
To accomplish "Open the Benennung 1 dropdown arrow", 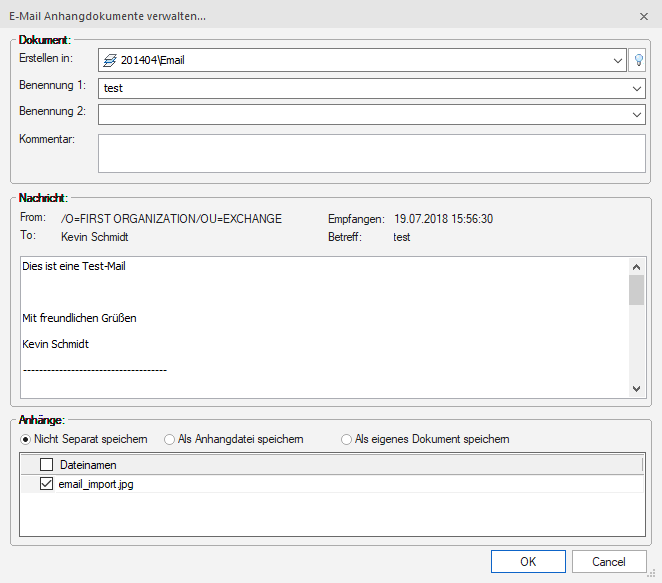I will tap(637, 88).
